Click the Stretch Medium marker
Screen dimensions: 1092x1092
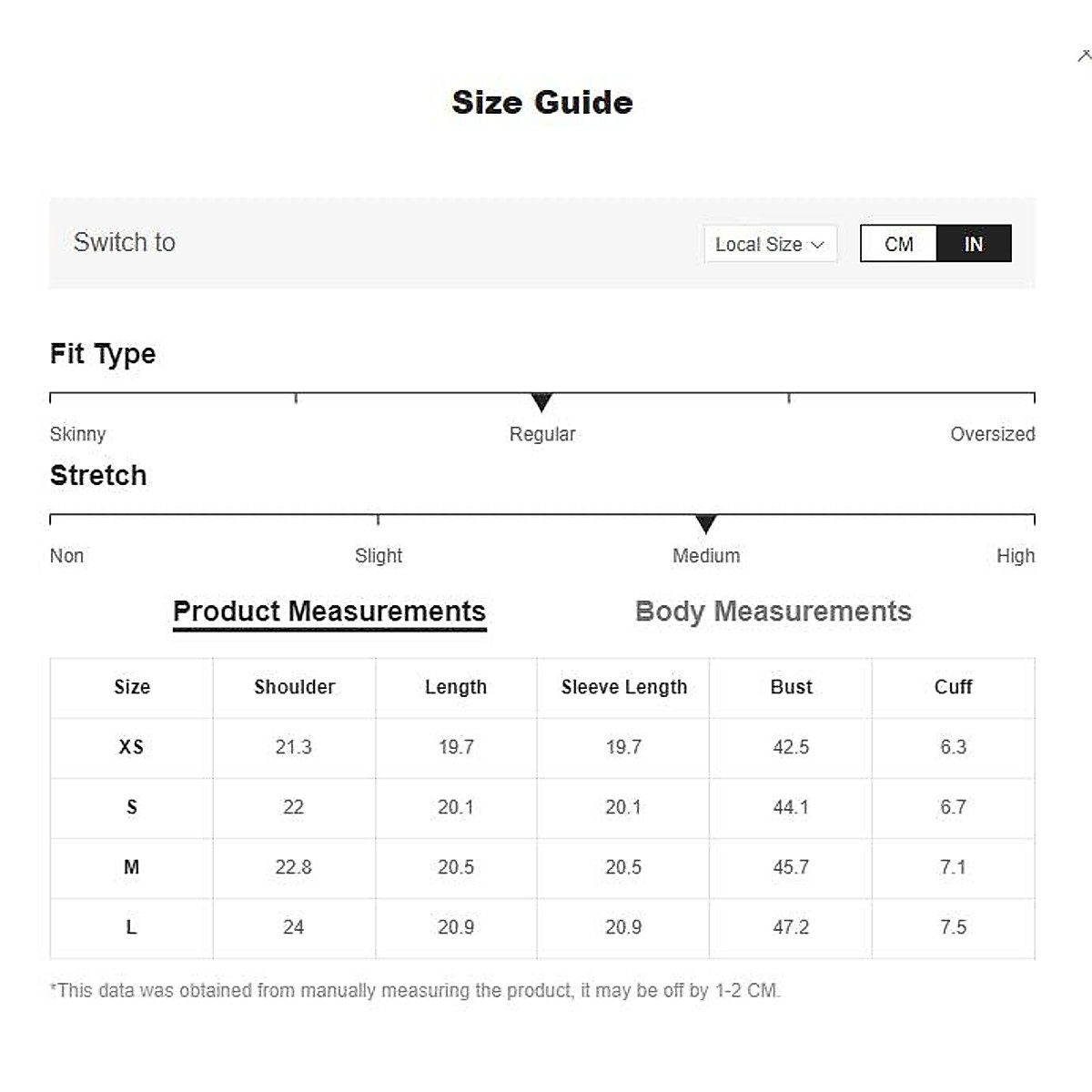(705, 523)
